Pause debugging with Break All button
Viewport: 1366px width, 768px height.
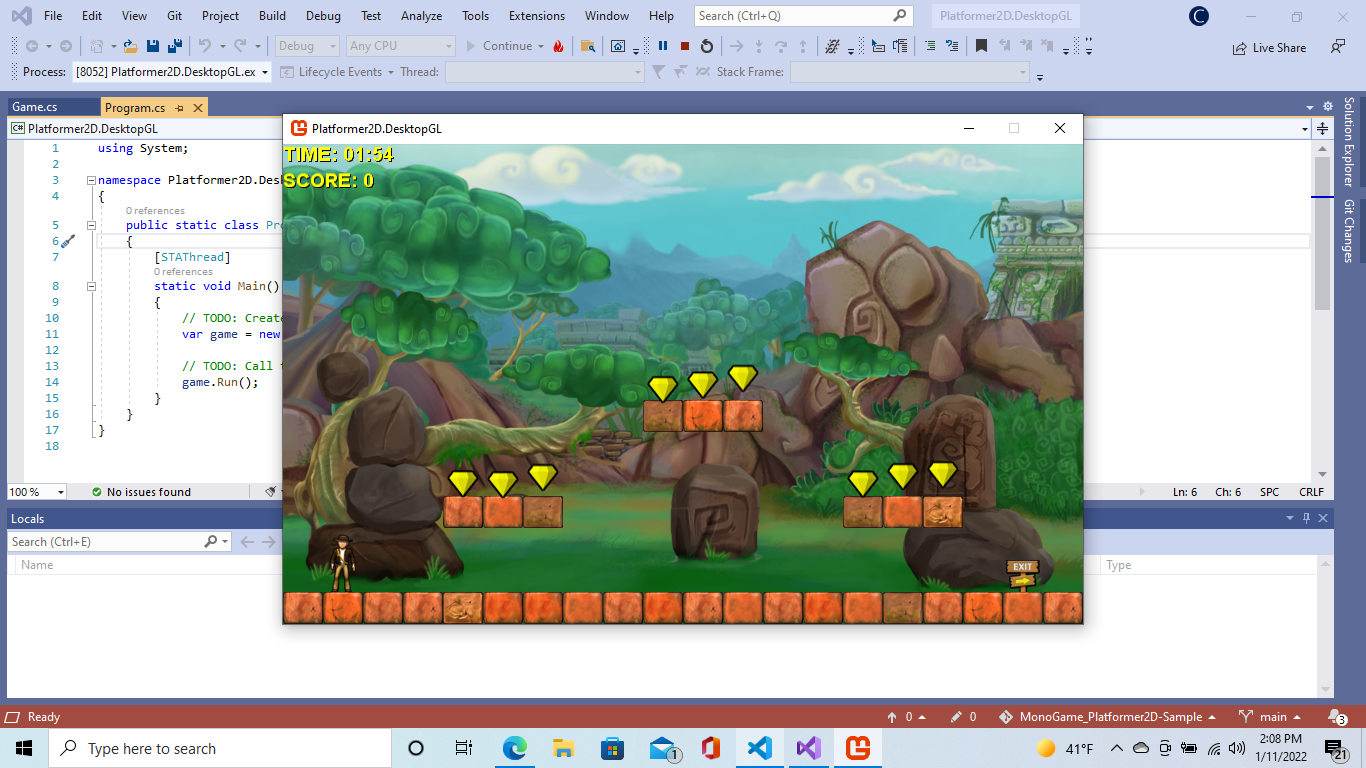(663, 46)
